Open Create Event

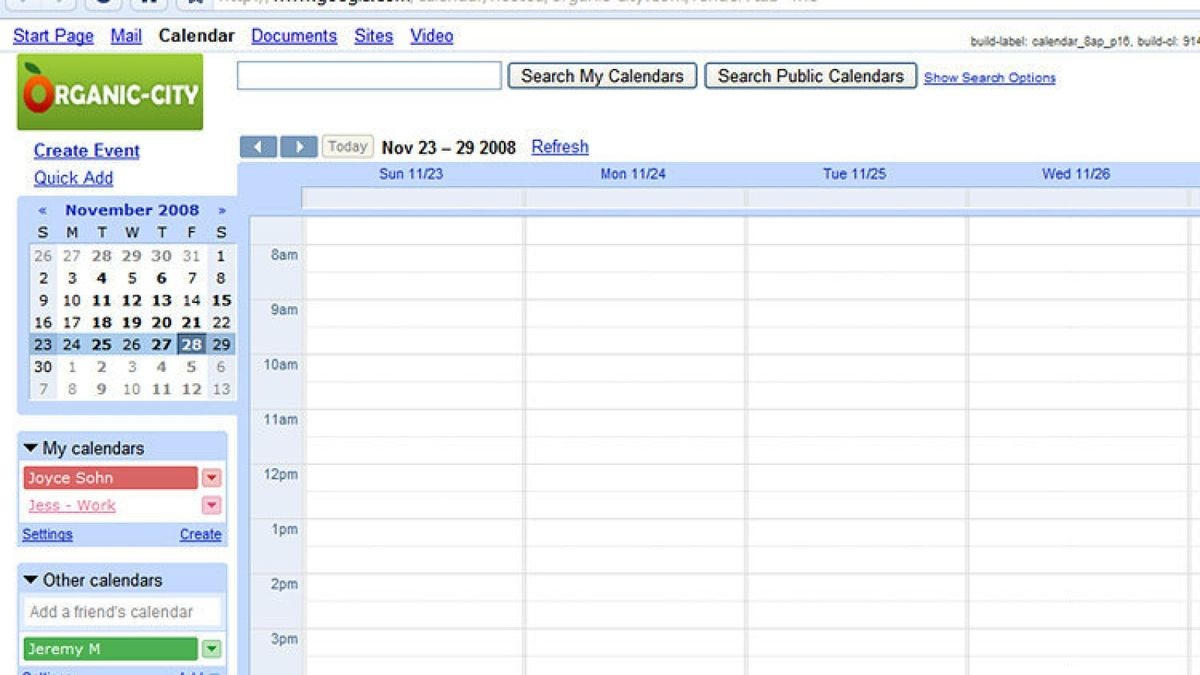coord(85,151)
